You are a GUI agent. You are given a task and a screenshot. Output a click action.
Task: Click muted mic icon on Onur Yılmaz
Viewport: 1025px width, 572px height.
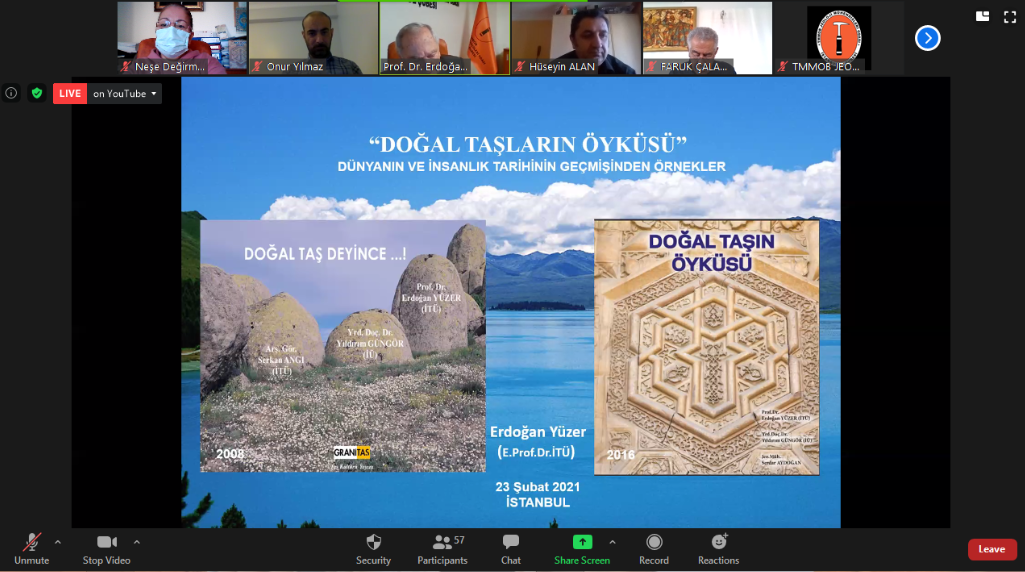[x=258, y=66]
